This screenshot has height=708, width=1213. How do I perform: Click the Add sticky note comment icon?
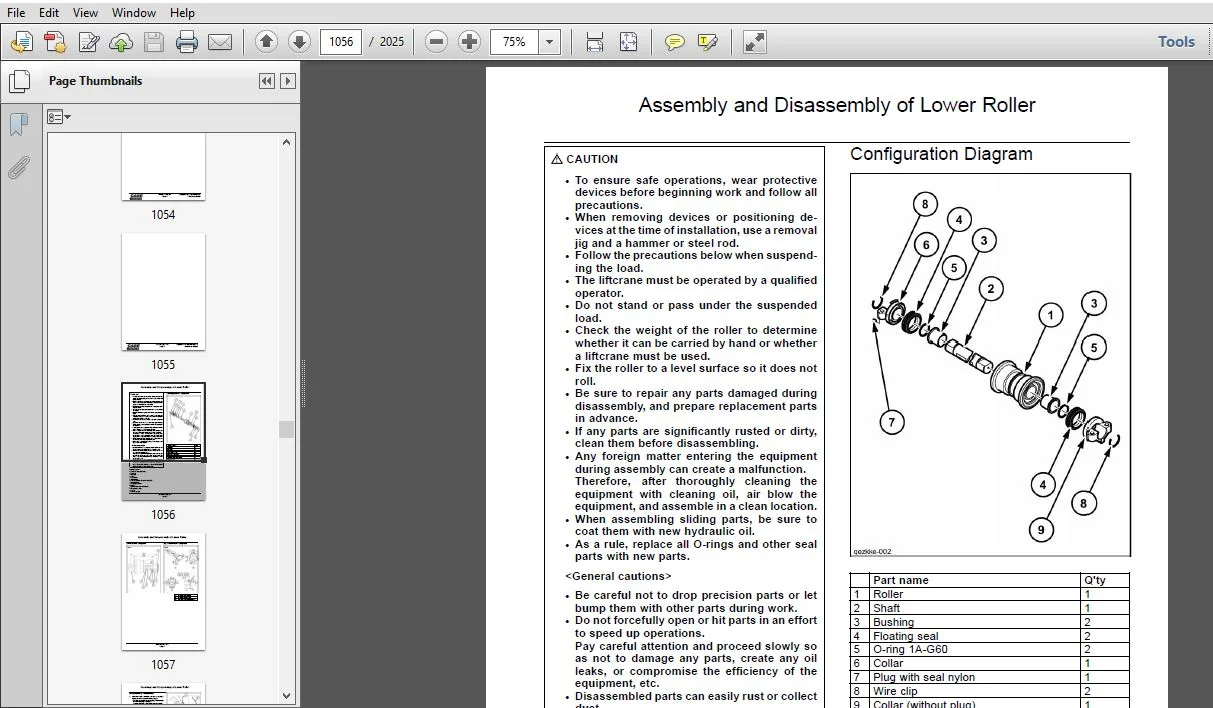point(675,42)
